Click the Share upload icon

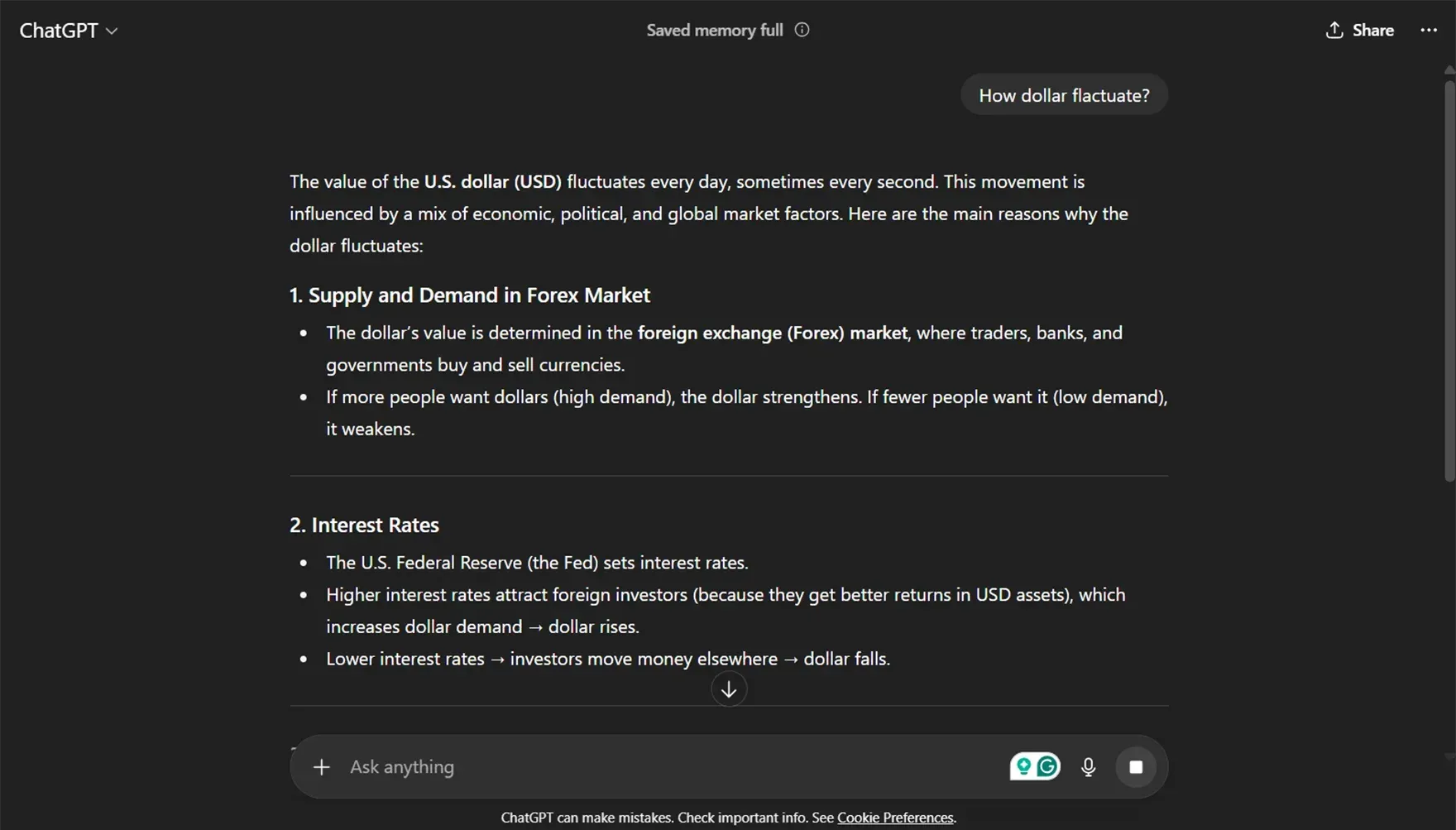[1334, 31]
